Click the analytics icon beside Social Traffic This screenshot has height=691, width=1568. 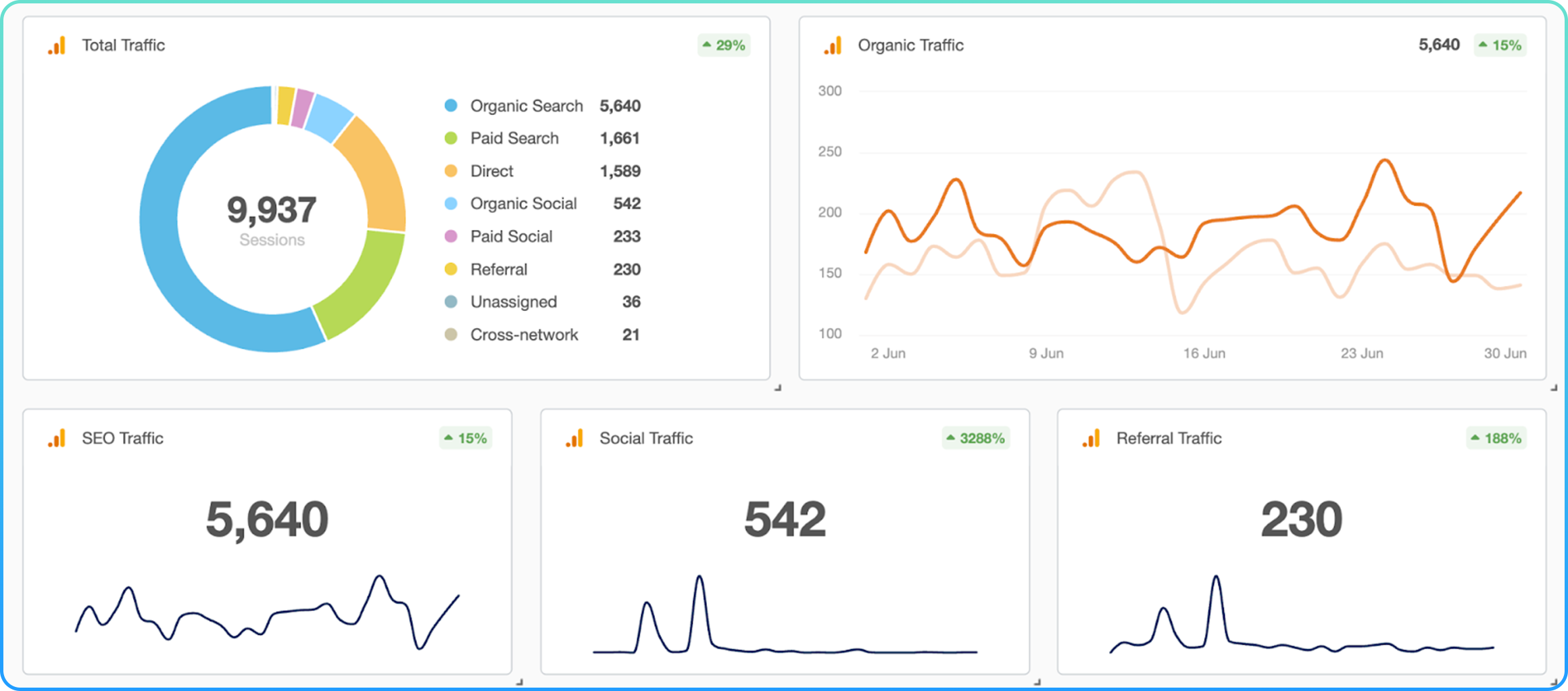[x=574, y=438]
